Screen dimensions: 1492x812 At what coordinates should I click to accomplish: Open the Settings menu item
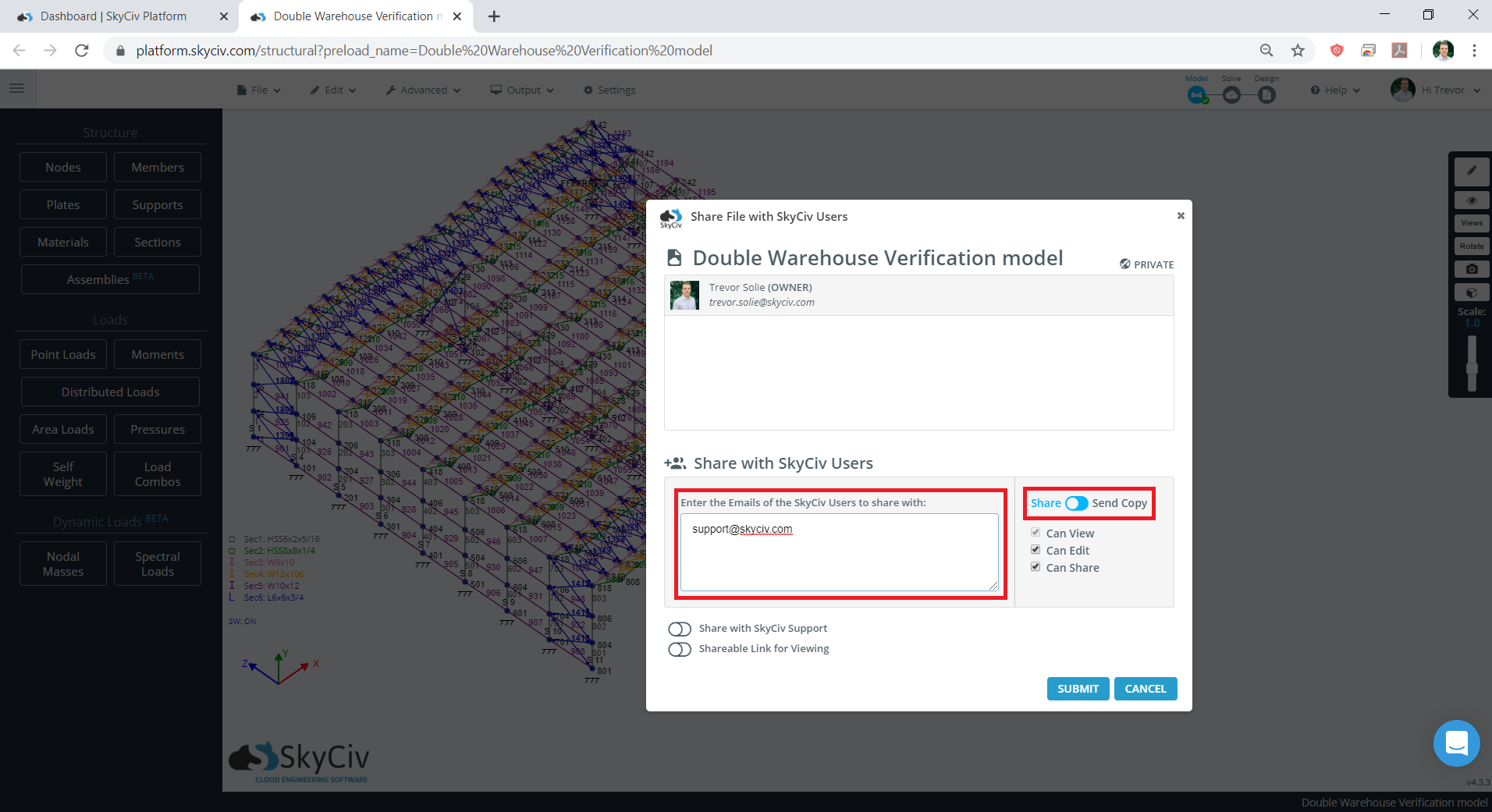[x=609, y=90]
